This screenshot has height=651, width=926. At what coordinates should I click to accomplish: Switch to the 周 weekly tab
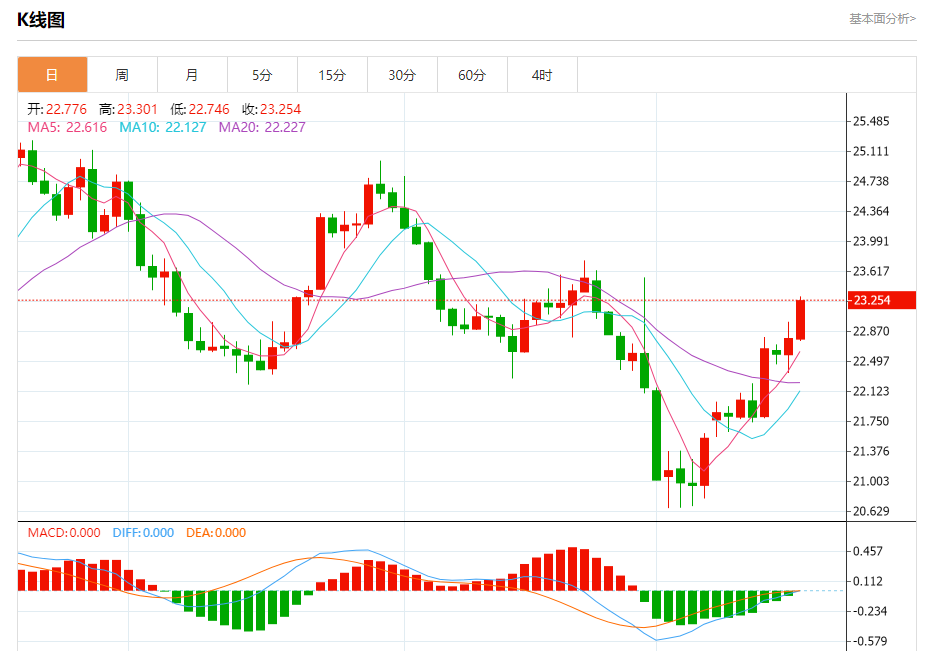122,75
